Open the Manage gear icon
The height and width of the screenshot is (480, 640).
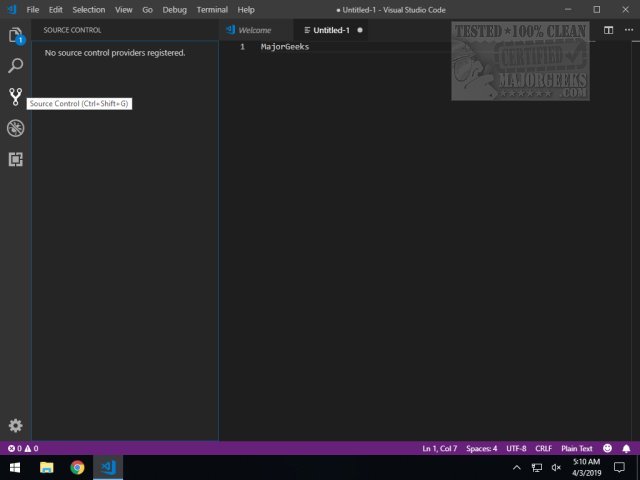click(16, 426)
